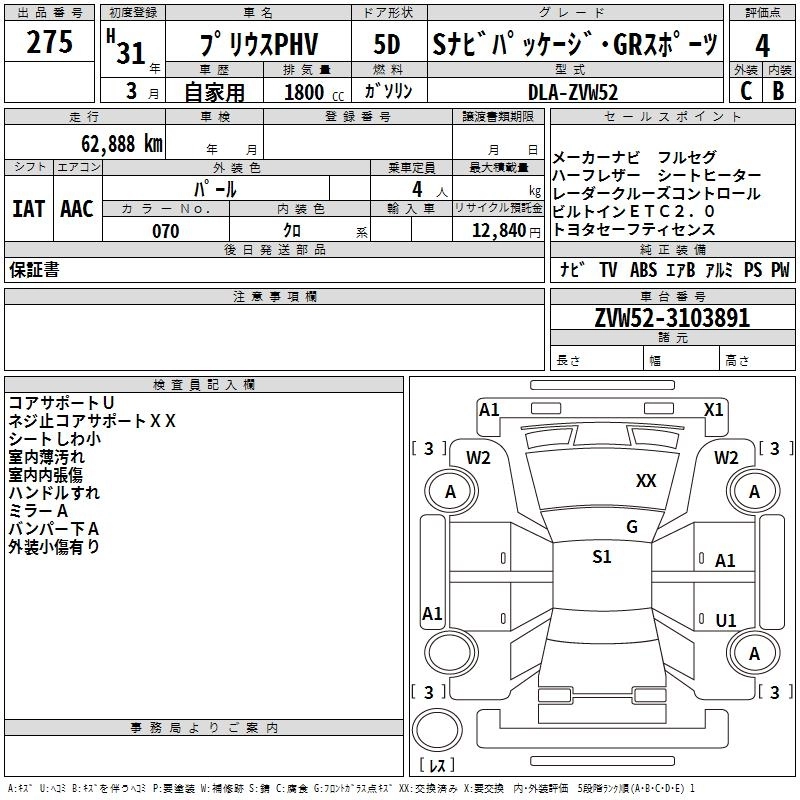Select the 5D door shape value
The width and height of the screenshot is (800, 800).
(x=387, y=44)
